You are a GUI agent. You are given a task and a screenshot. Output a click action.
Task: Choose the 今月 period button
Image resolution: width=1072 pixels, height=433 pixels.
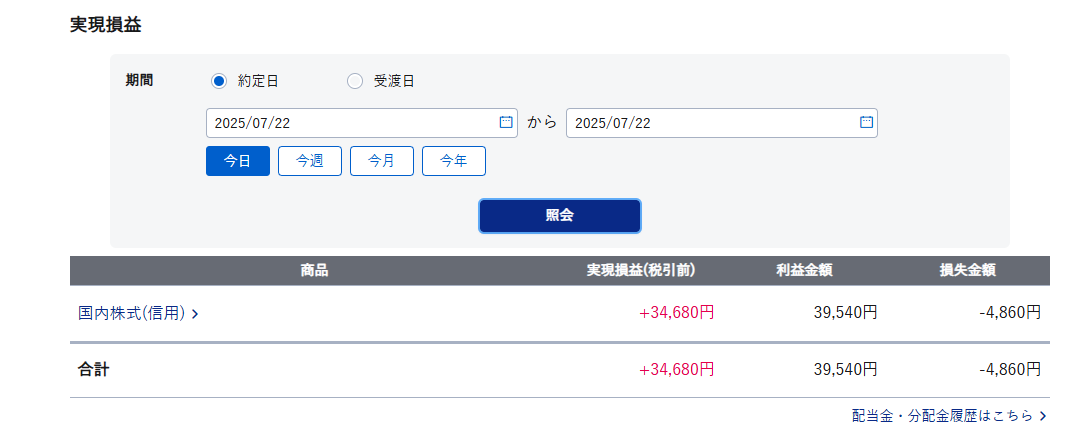pyautogui.click(x=381, y=161)
